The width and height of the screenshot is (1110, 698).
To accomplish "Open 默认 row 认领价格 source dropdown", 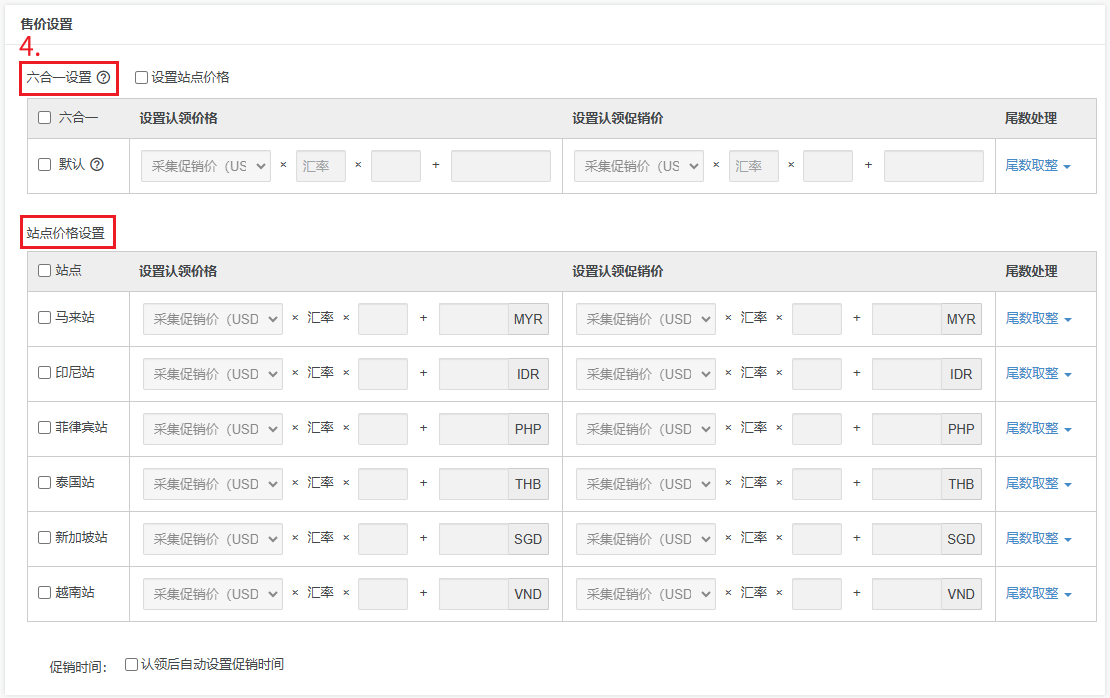I will tap(206, 166).
